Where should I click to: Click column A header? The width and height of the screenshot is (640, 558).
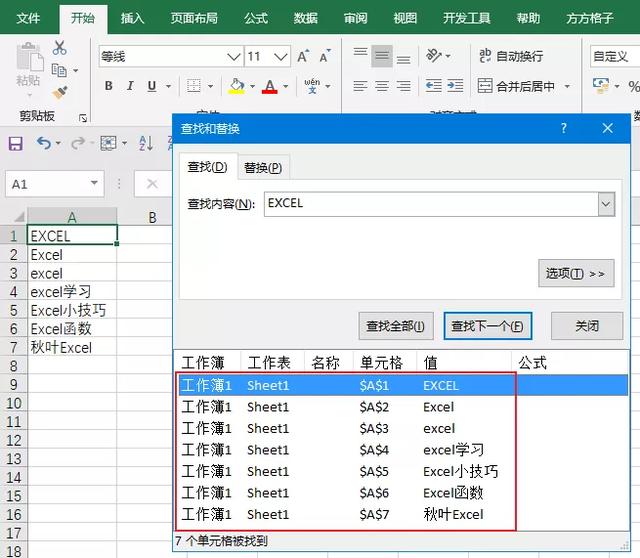click(72, 217)
